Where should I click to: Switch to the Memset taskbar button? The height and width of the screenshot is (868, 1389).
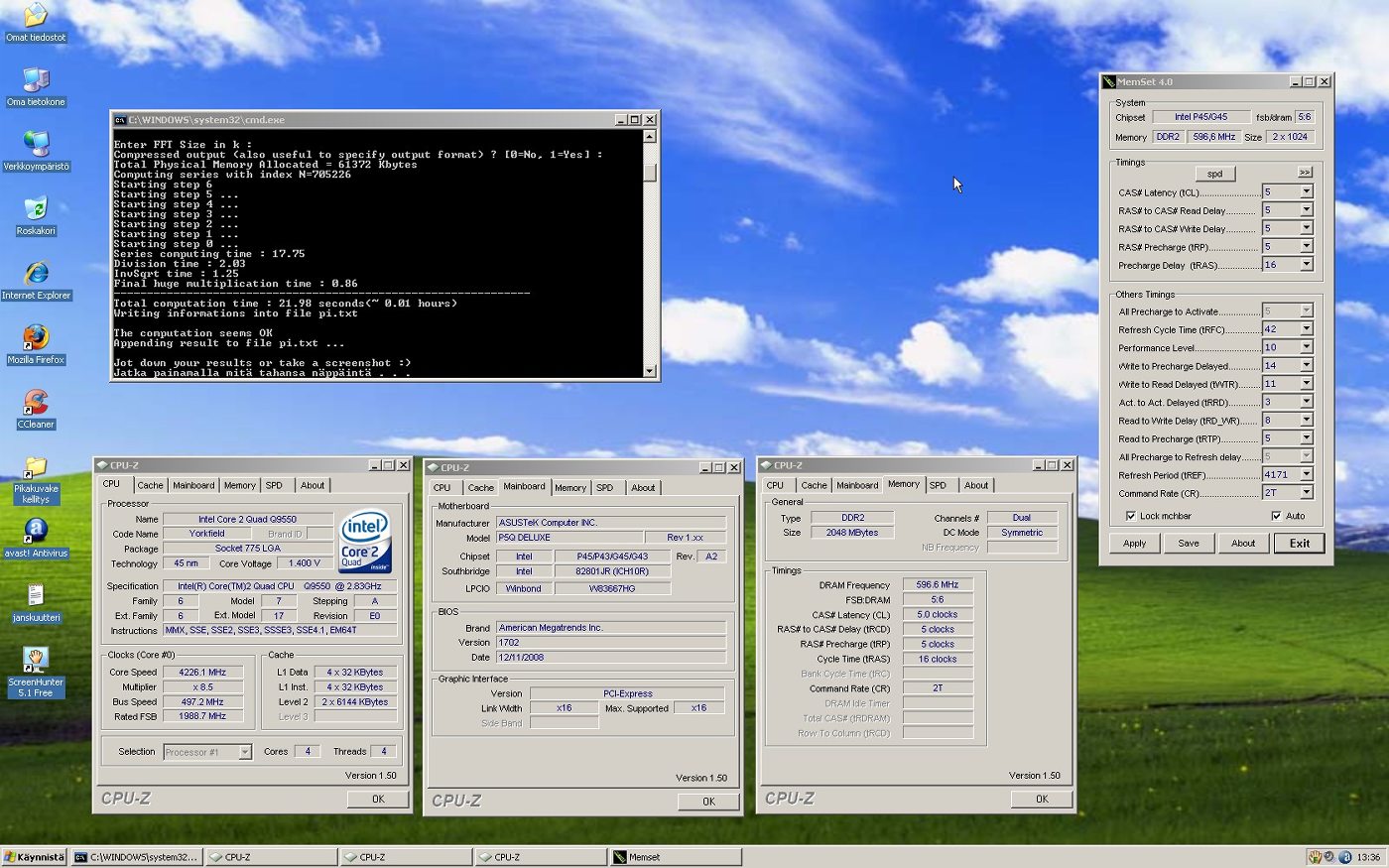676,857
